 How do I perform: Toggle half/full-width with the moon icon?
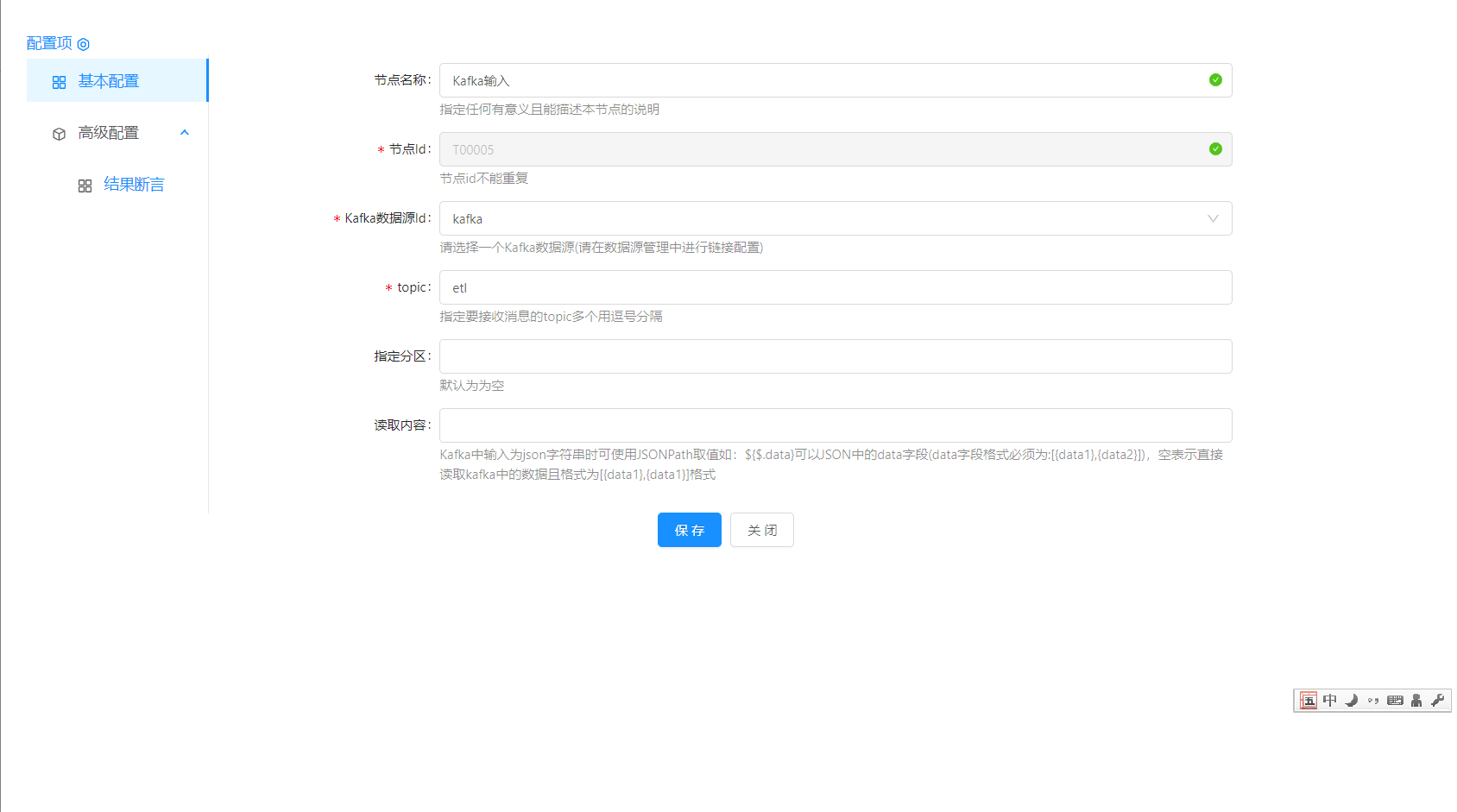click(x=1352, y=701)
